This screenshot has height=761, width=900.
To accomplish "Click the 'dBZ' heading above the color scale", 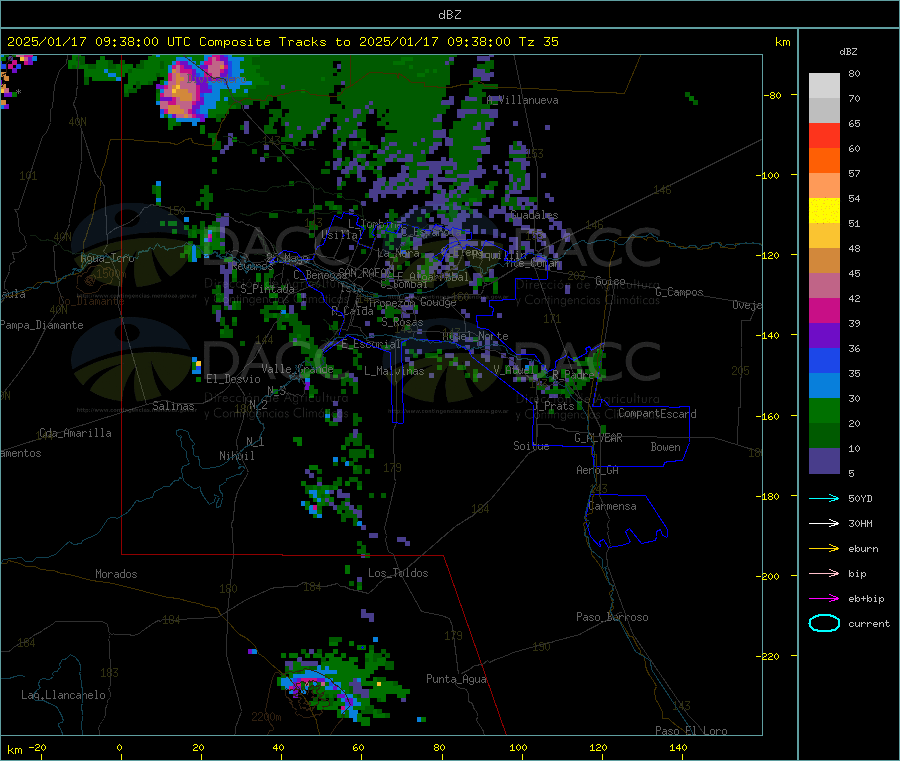I will (x=848, y=52).
